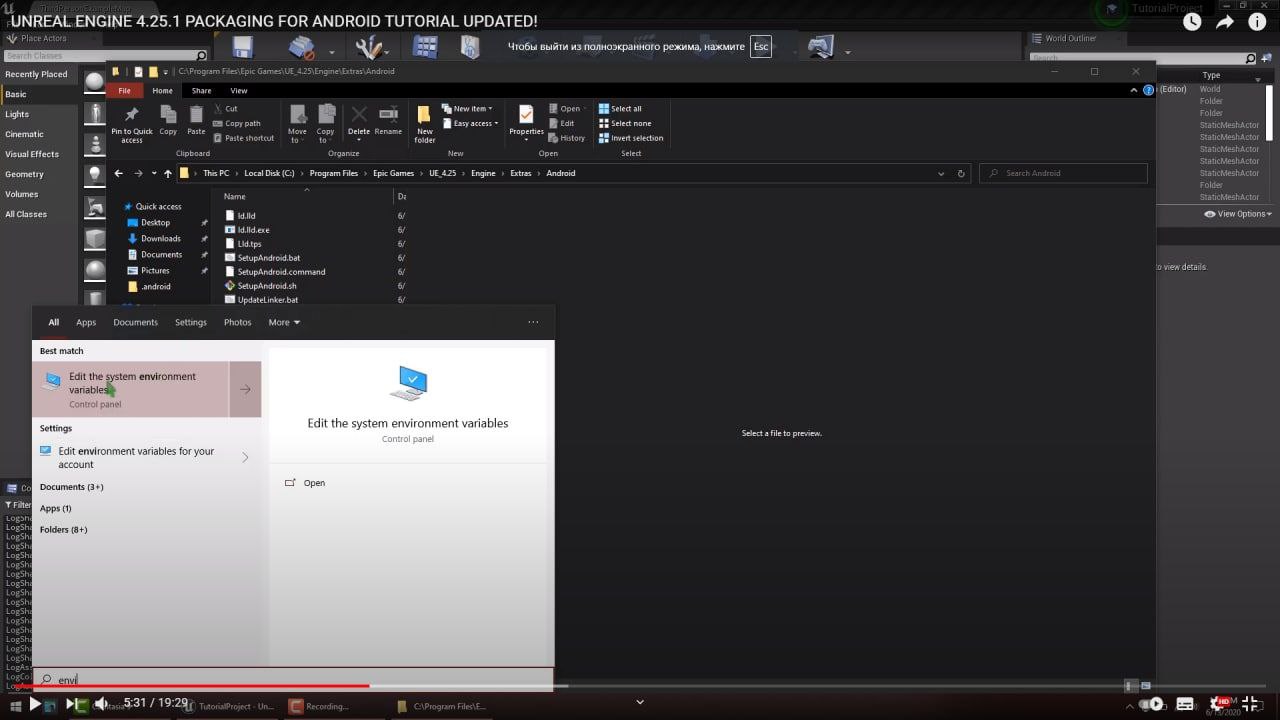Open the YouTube video info icon
The image size is (1280, 720).
1258,22
